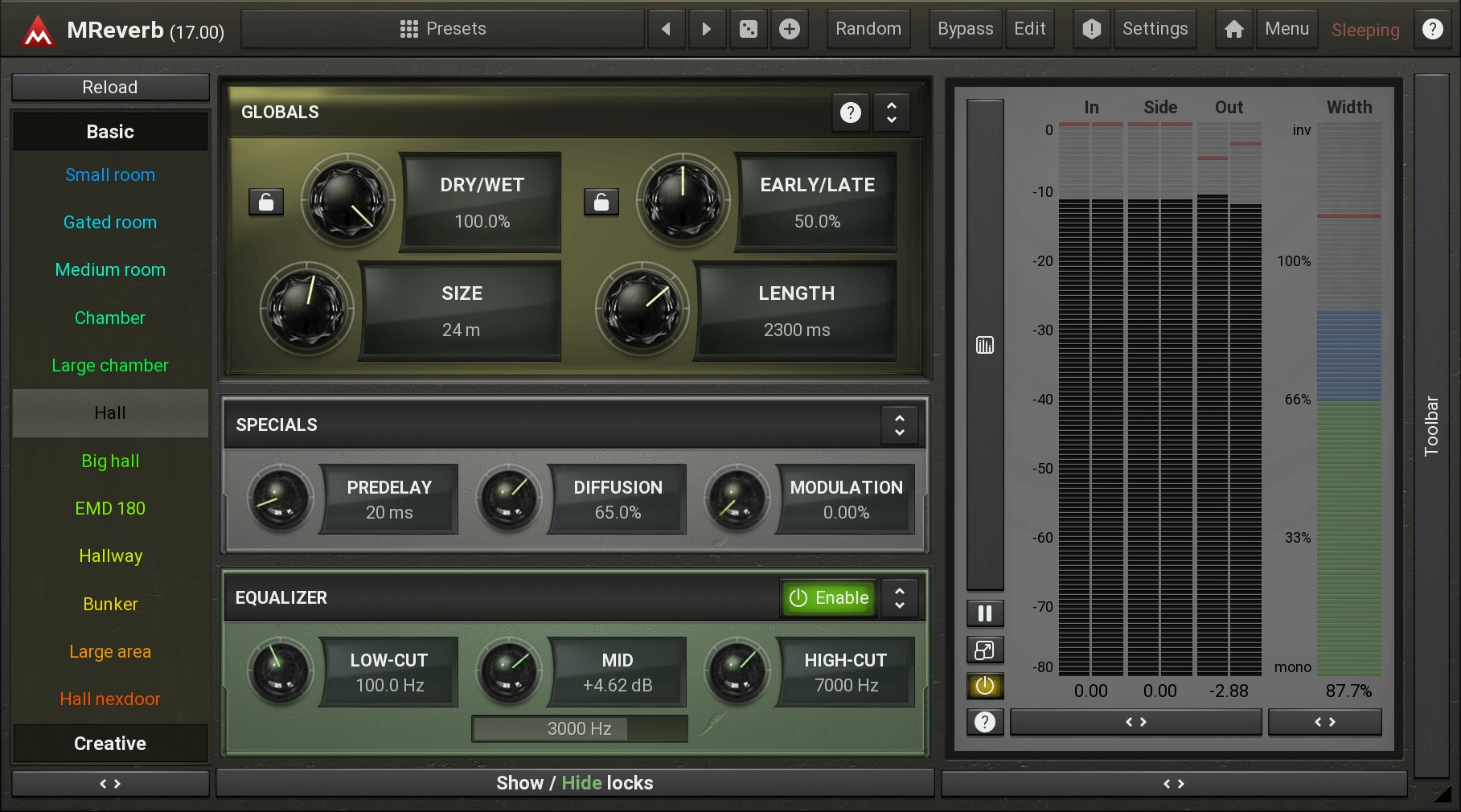Click the dice randomize preset icon

(749, 30)
